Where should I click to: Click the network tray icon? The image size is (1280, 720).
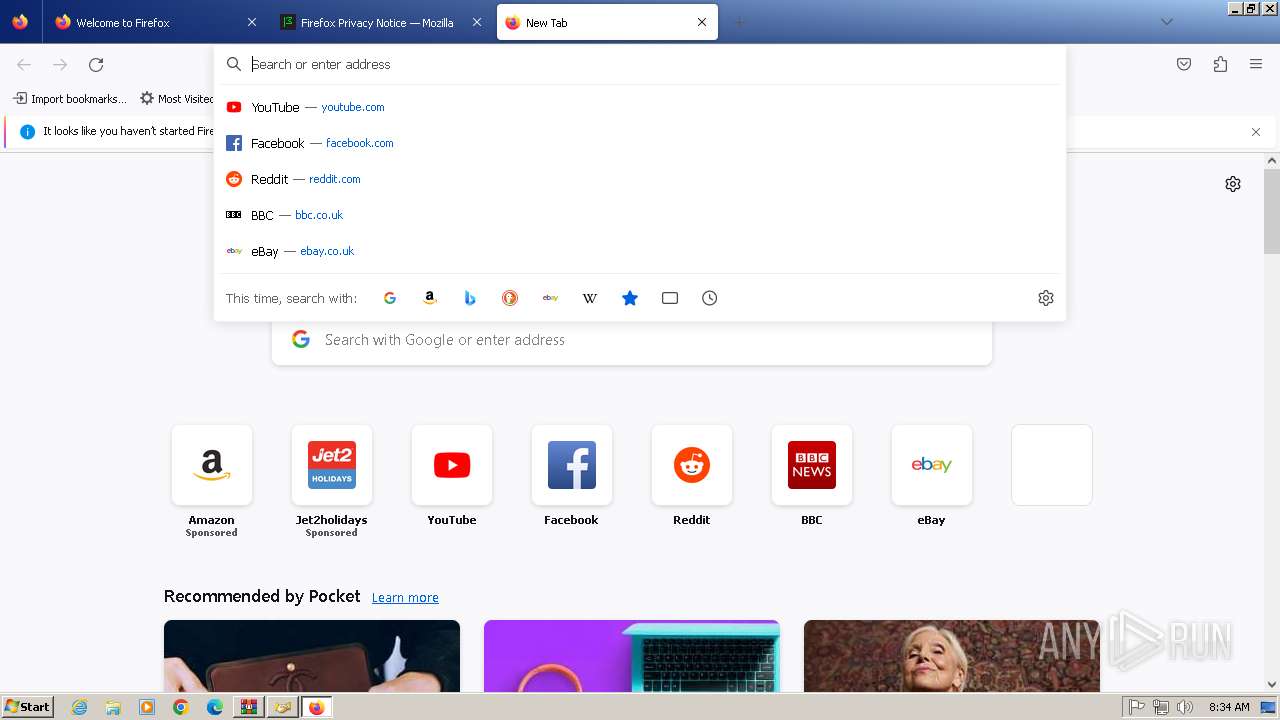point(1161,707)
